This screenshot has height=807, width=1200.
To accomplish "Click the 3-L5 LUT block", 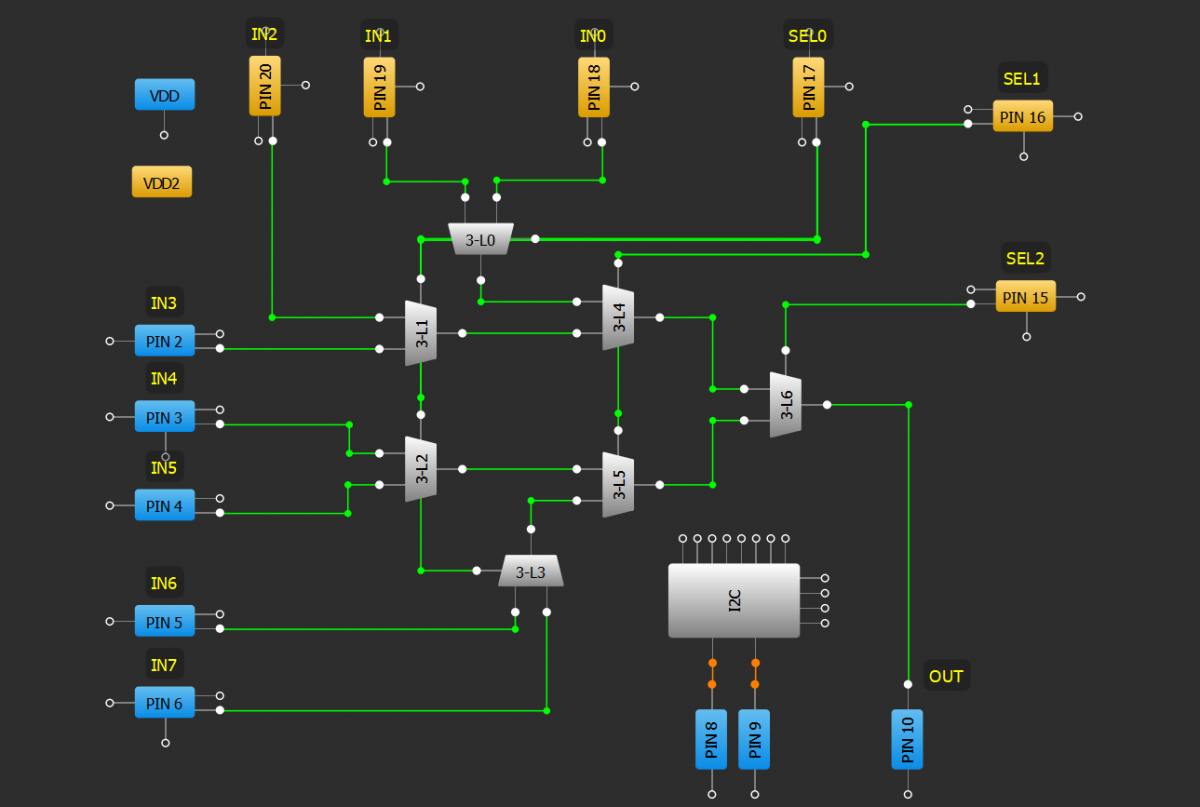I will (618, 485).
